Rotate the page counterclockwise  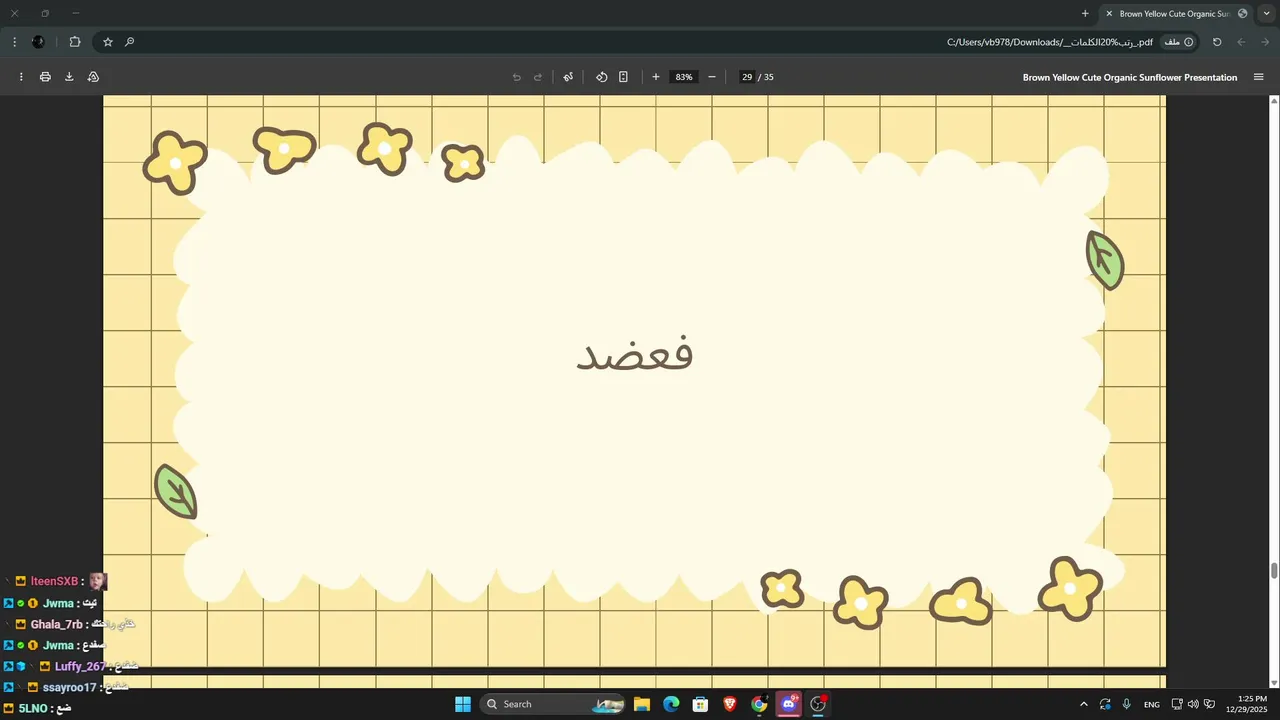[602, 77]
